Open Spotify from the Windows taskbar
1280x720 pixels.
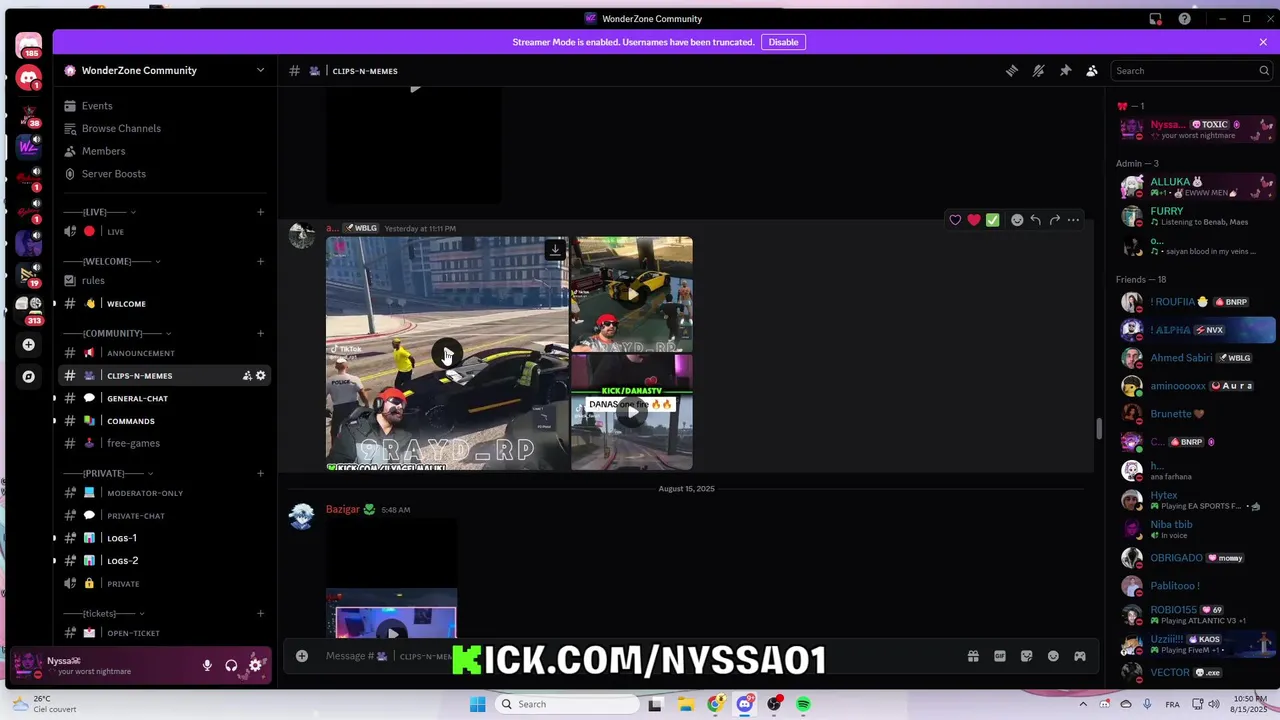[x=803, y=704]
